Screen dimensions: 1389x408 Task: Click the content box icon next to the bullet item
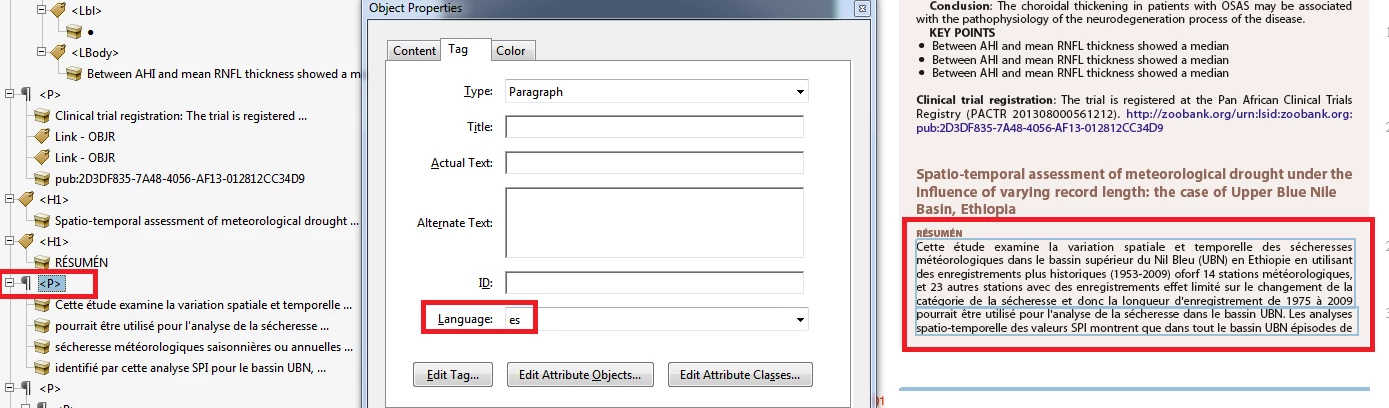pyautogui.click(x=73, y=31)
